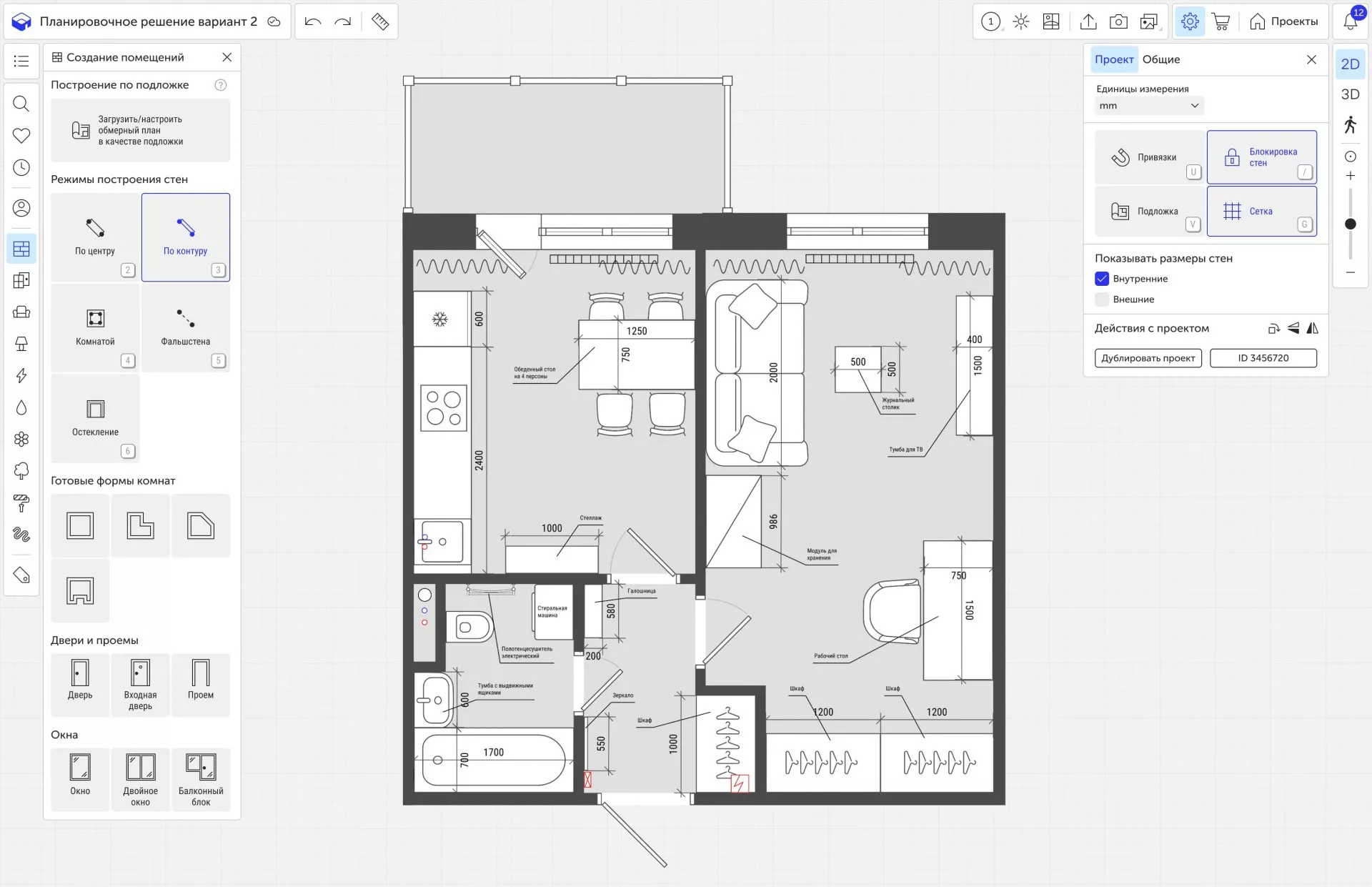
Task: Open the units dropdown showing mm
Action: tap(1148, 106)
